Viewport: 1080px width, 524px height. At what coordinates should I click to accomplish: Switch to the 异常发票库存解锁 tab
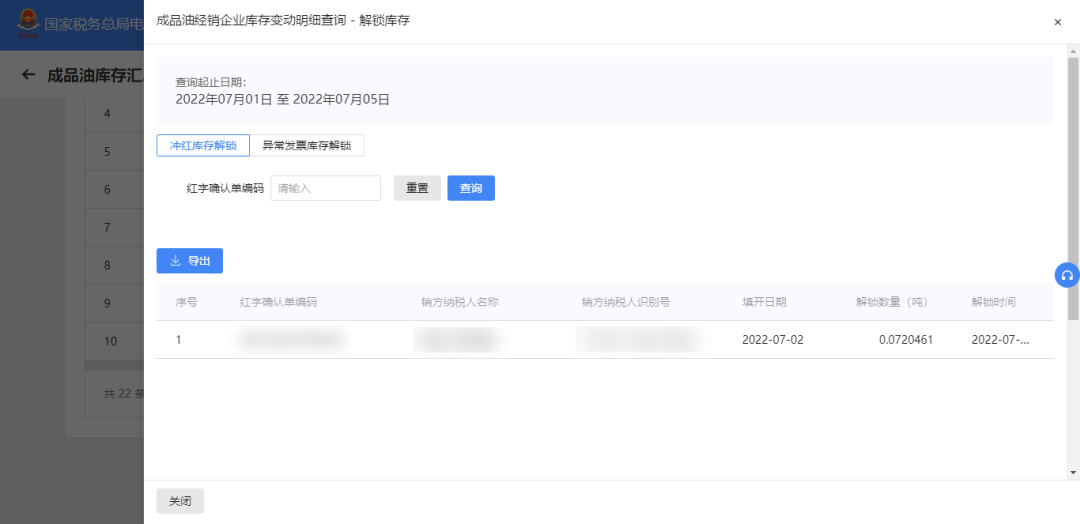point(307,146)
